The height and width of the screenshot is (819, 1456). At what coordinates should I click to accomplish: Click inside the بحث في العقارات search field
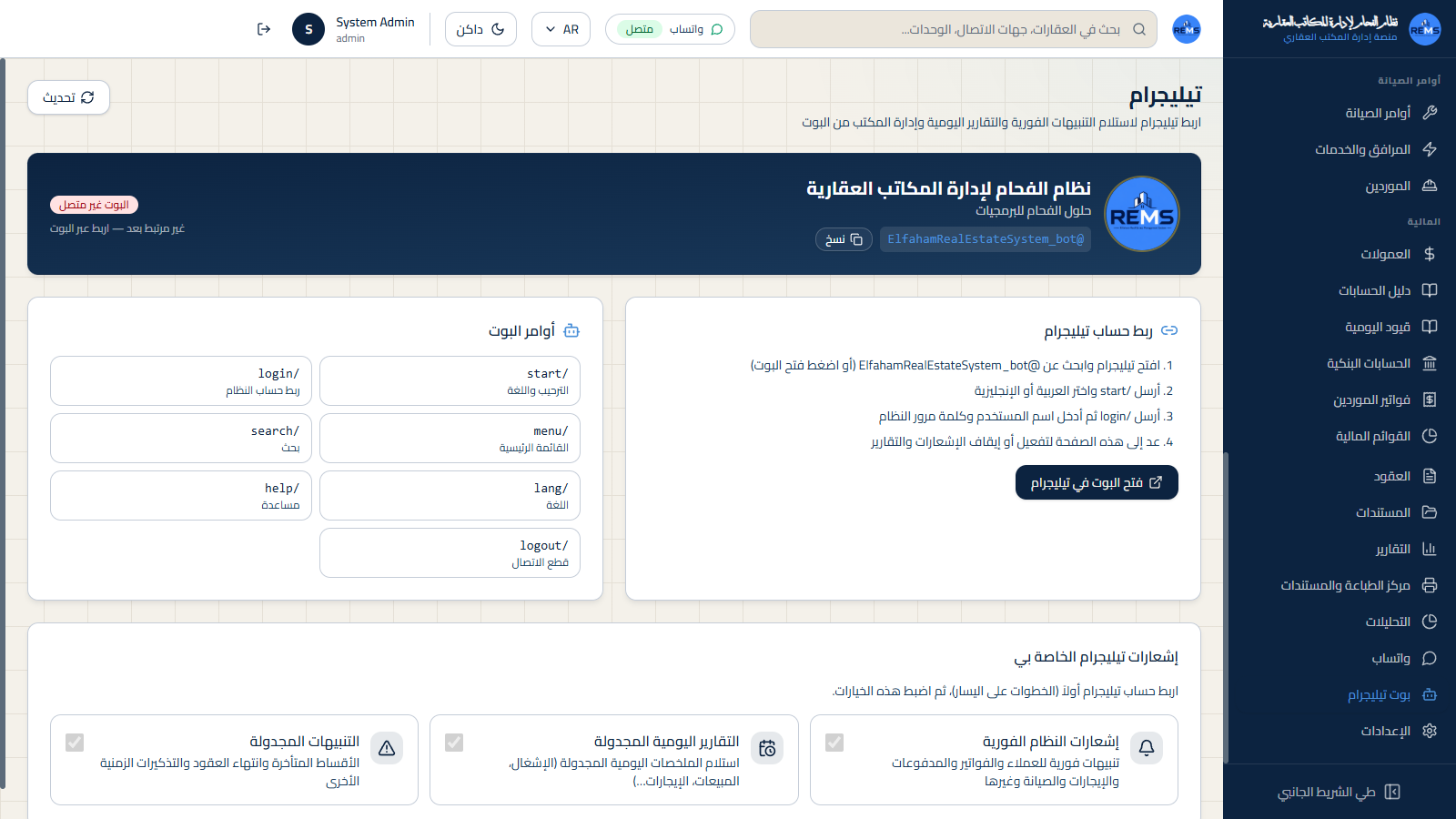tap(954, 29)
